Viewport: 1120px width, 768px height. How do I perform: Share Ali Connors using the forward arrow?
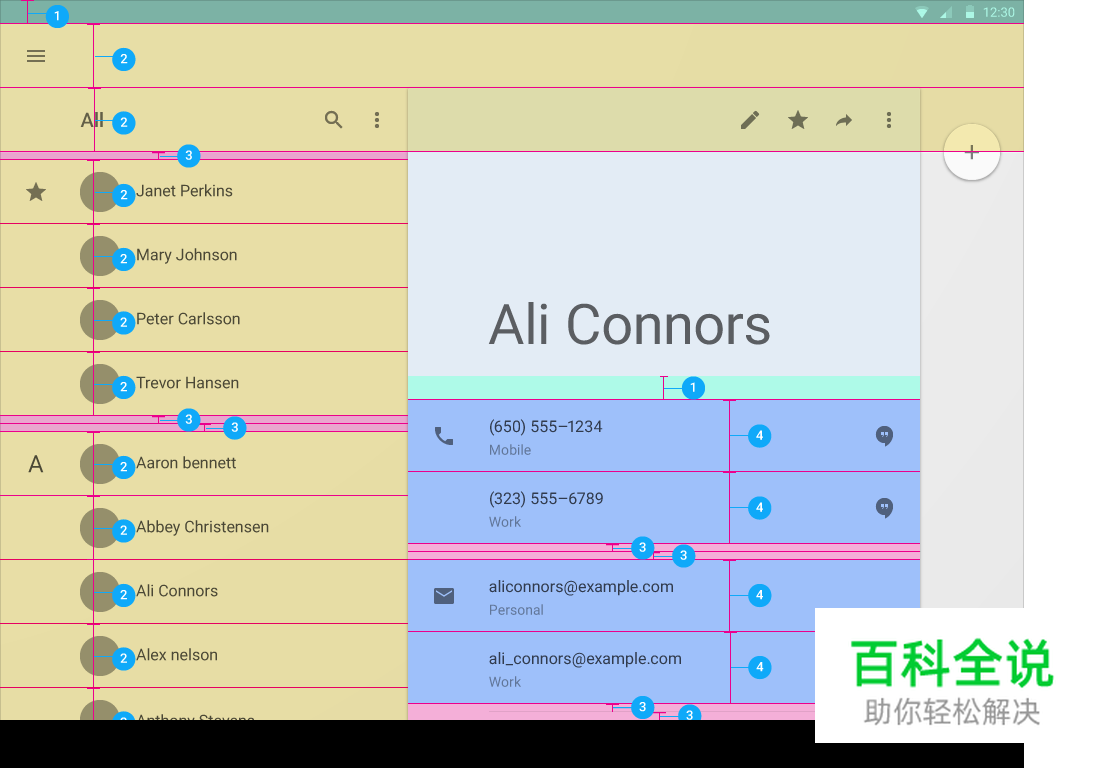[x=844, y=120]
